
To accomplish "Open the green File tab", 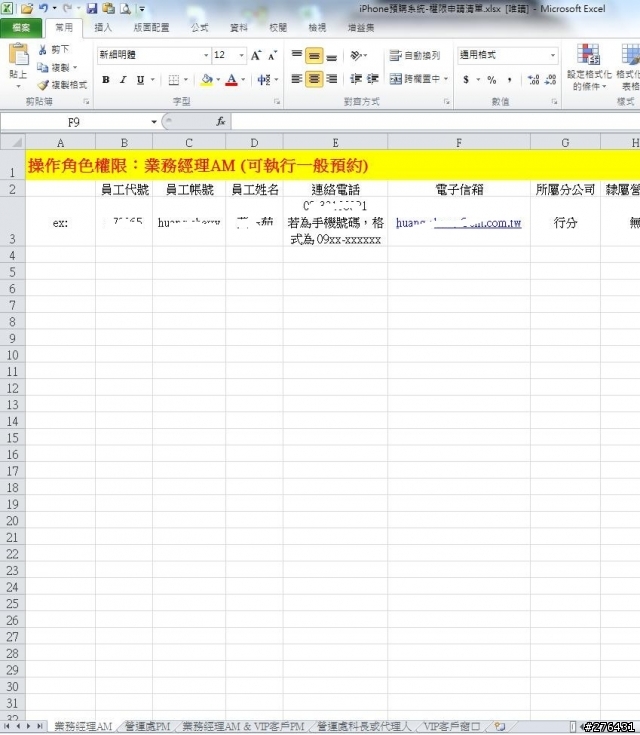I will pyautogui.click(x=21, y=28).
